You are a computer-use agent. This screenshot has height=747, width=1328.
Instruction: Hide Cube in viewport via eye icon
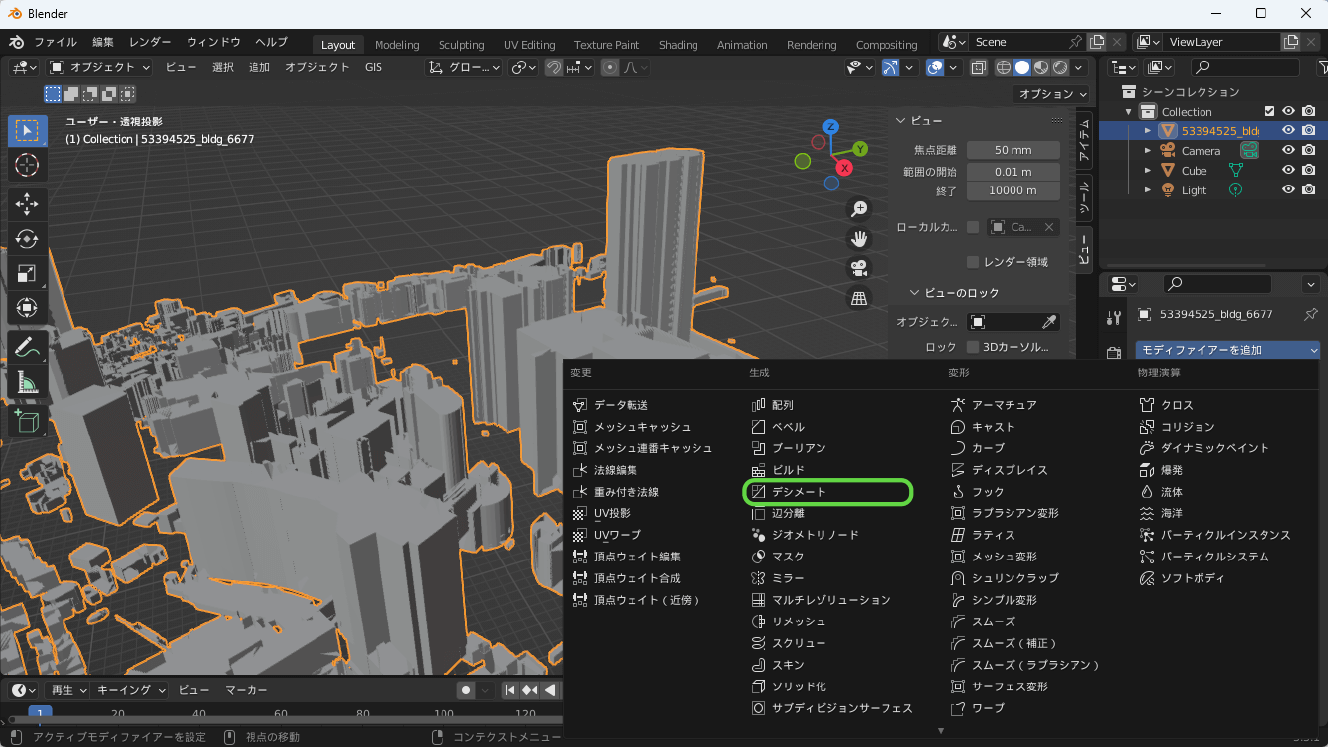click(x=1289, y=170)
